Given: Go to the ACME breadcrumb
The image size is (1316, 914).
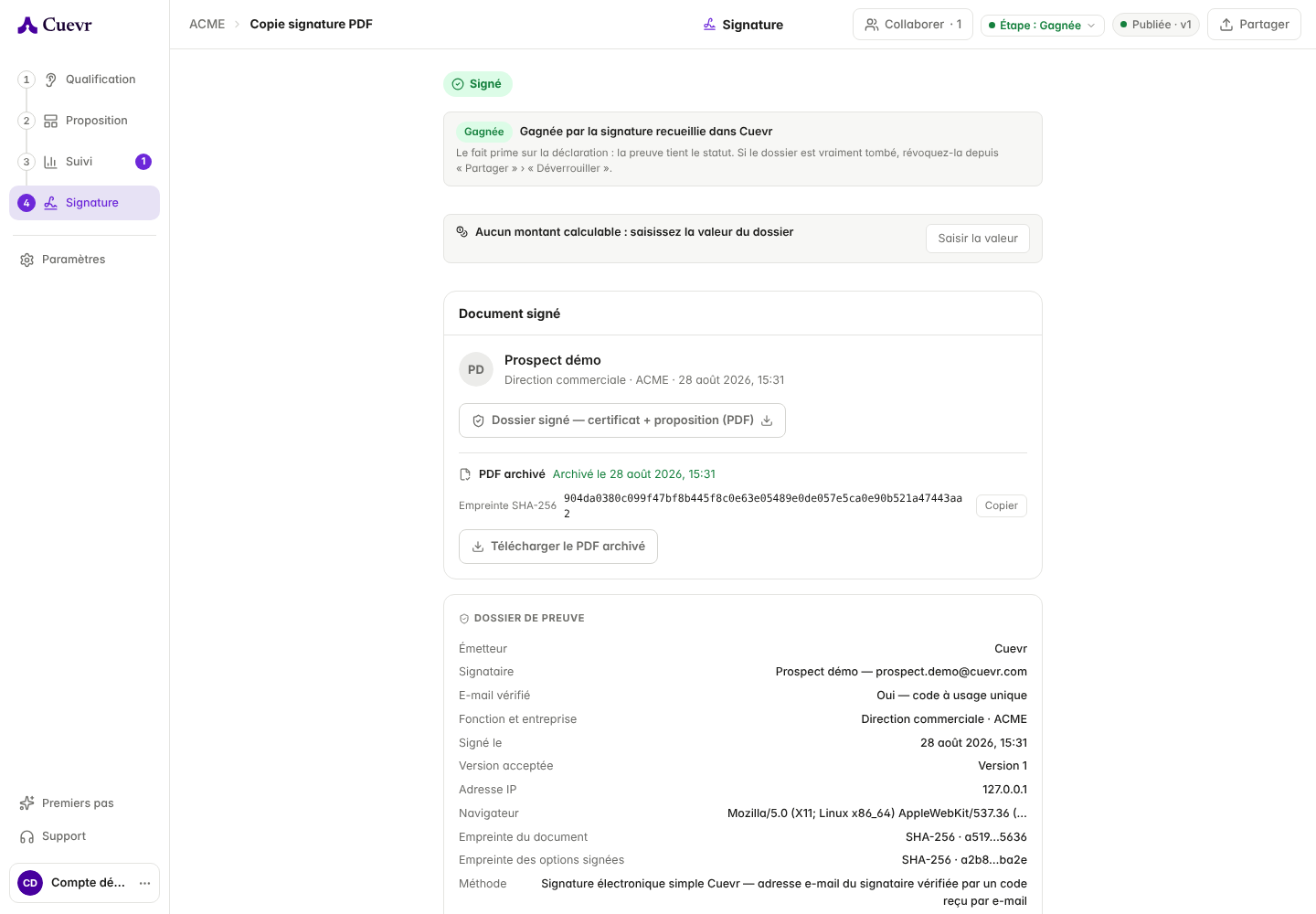Looking at the screenshot, I should pos(207,25).
